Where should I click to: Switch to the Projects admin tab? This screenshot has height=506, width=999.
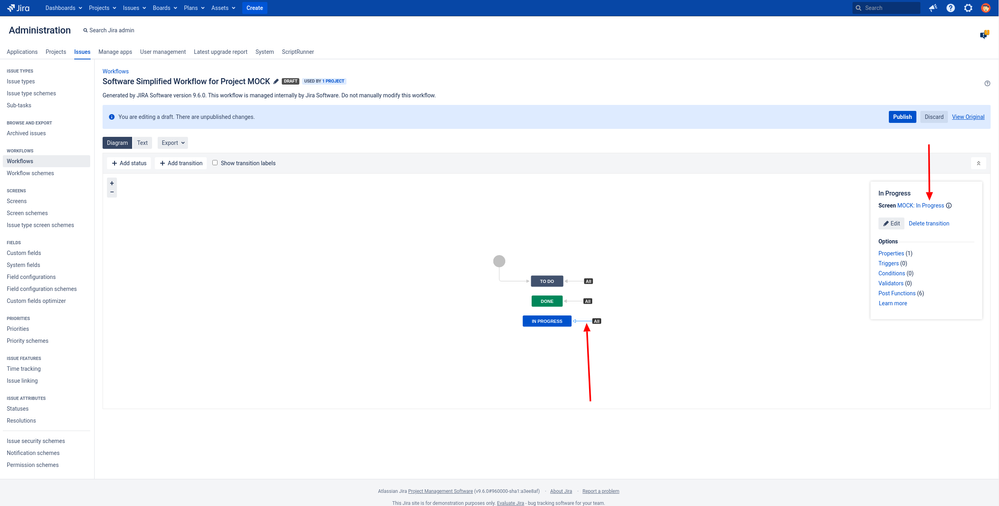pyautogui.click(x=56, y=52)
